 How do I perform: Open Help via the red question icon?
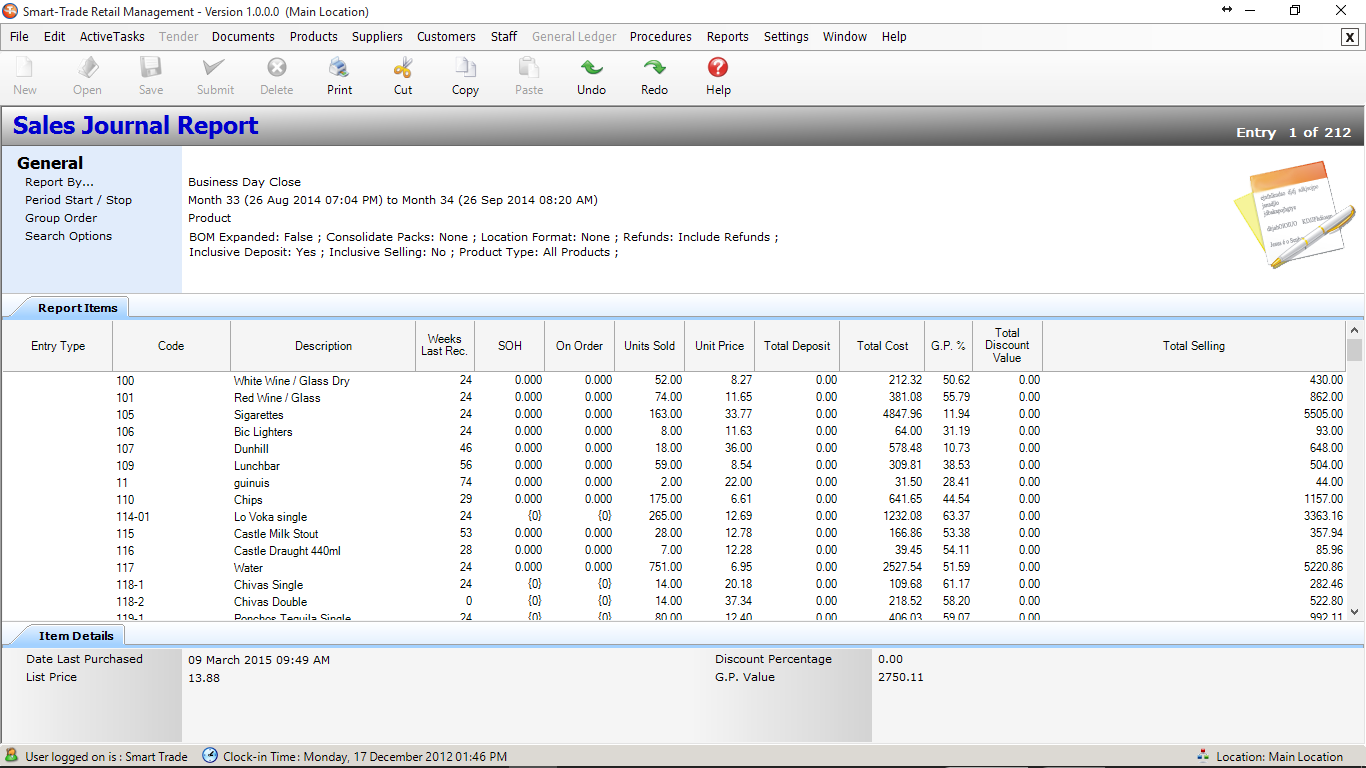coord(717,69)
